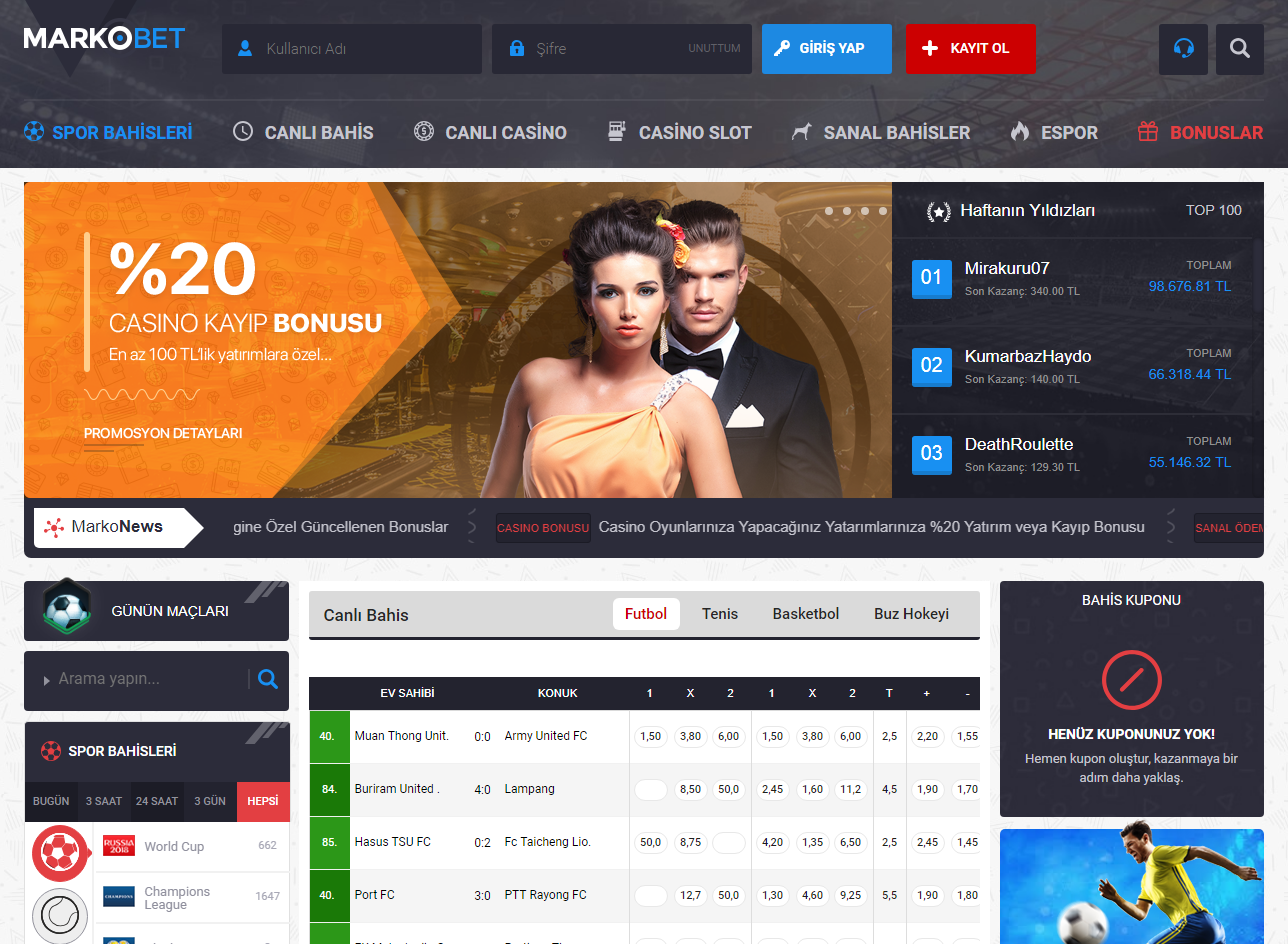Open the Espor main menu
The width and height of the screenshot is (1288, 944).
click(x=1054, y=132)
